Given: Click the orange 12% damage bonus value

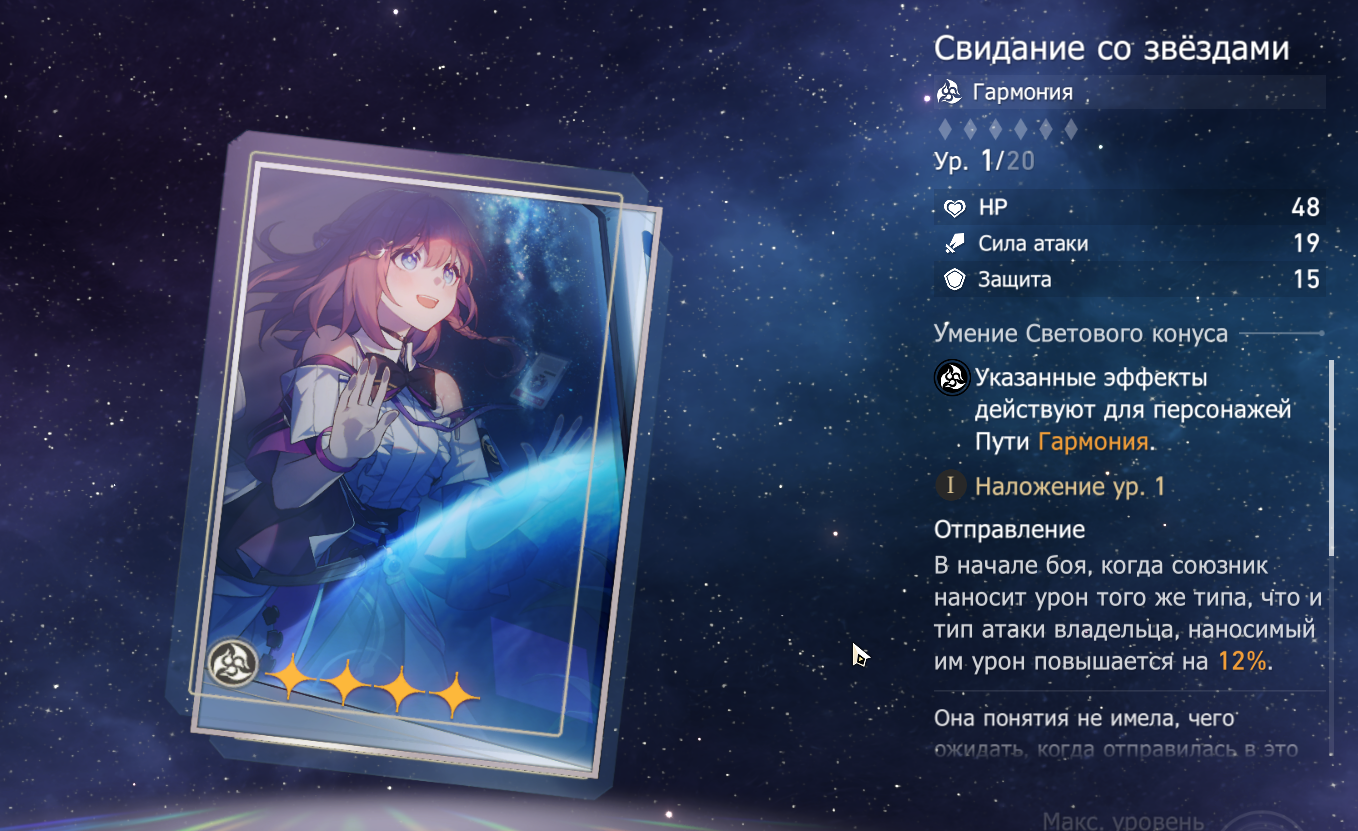Looking at the screenshot, I should click(x=1242, y=661).
